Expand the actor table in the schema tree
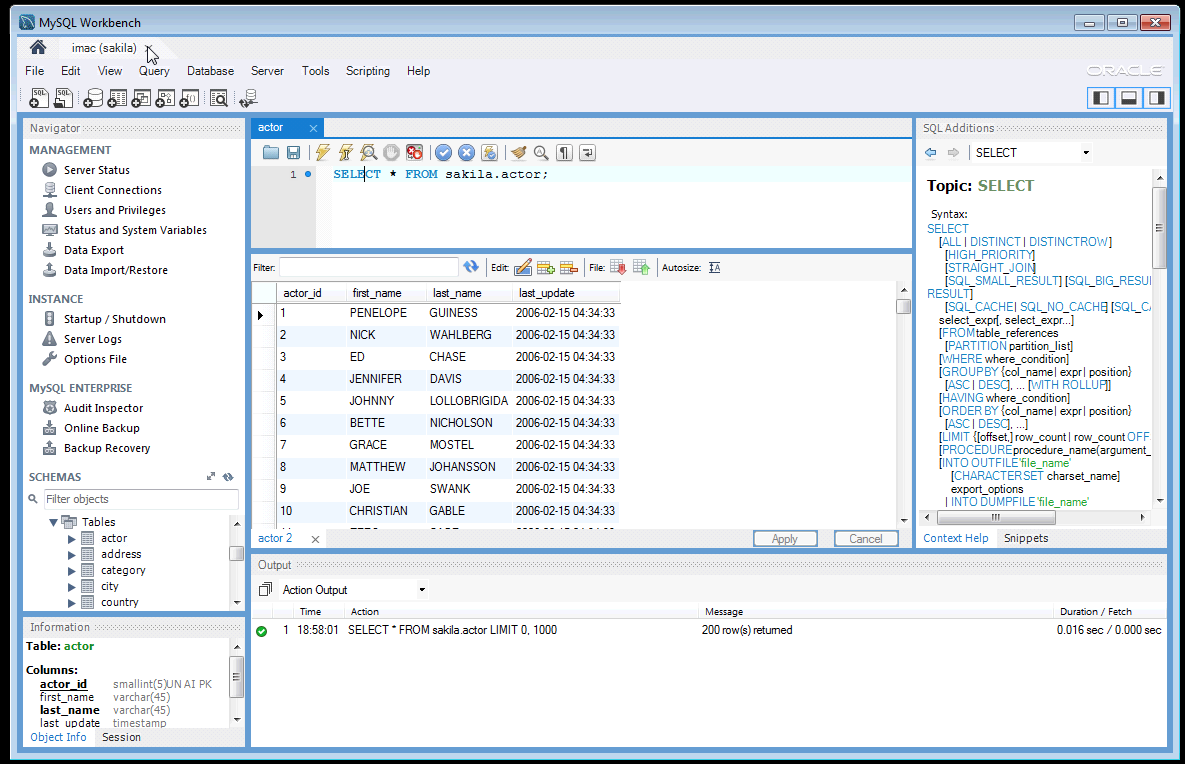The height and width of the screenshot is (764, 1185). pos(72,539)
